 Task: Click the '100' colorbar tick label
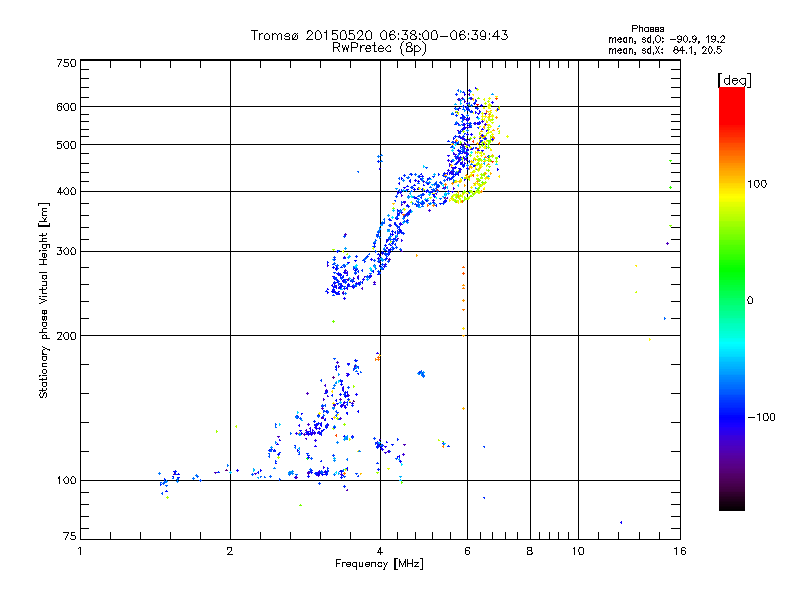pos(757,184)
